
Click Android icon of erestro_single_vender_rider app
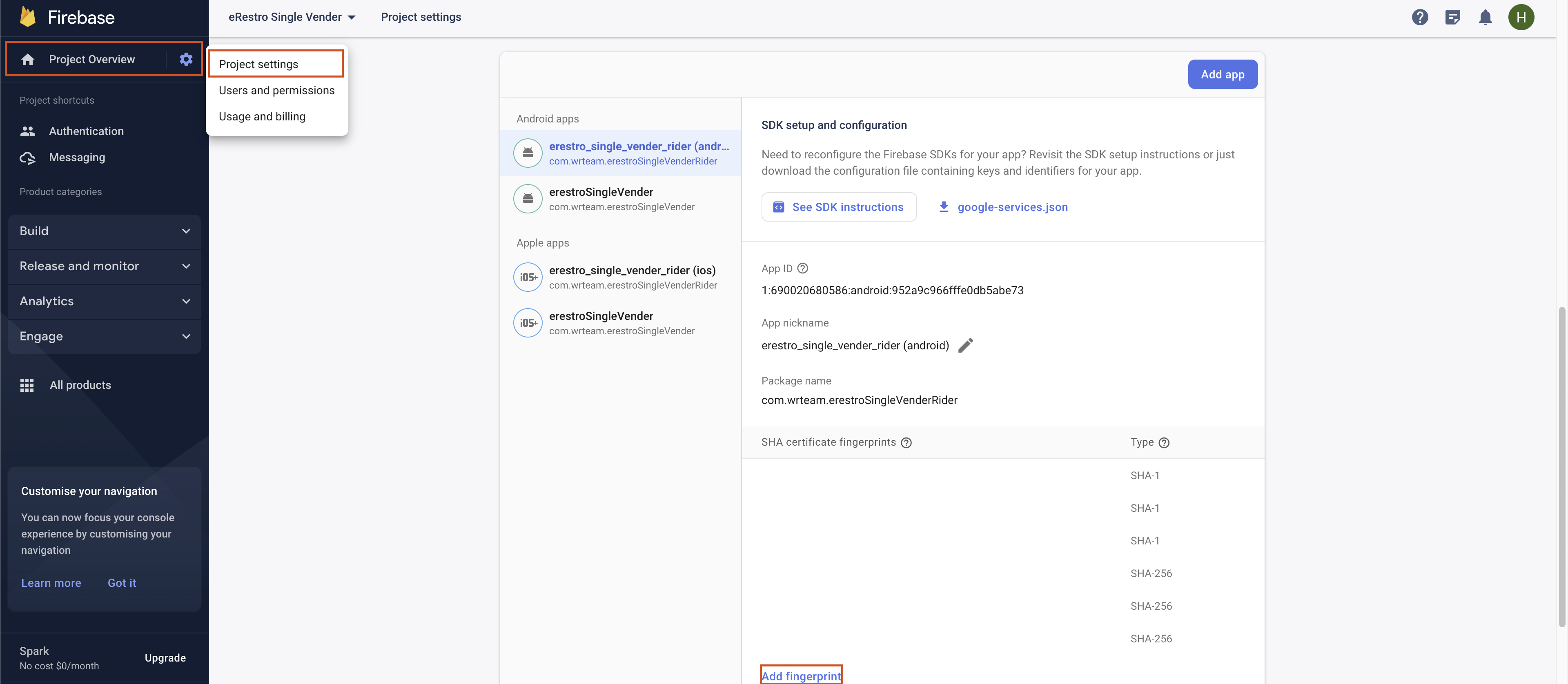pyautogui.click(x=528, y=153)
